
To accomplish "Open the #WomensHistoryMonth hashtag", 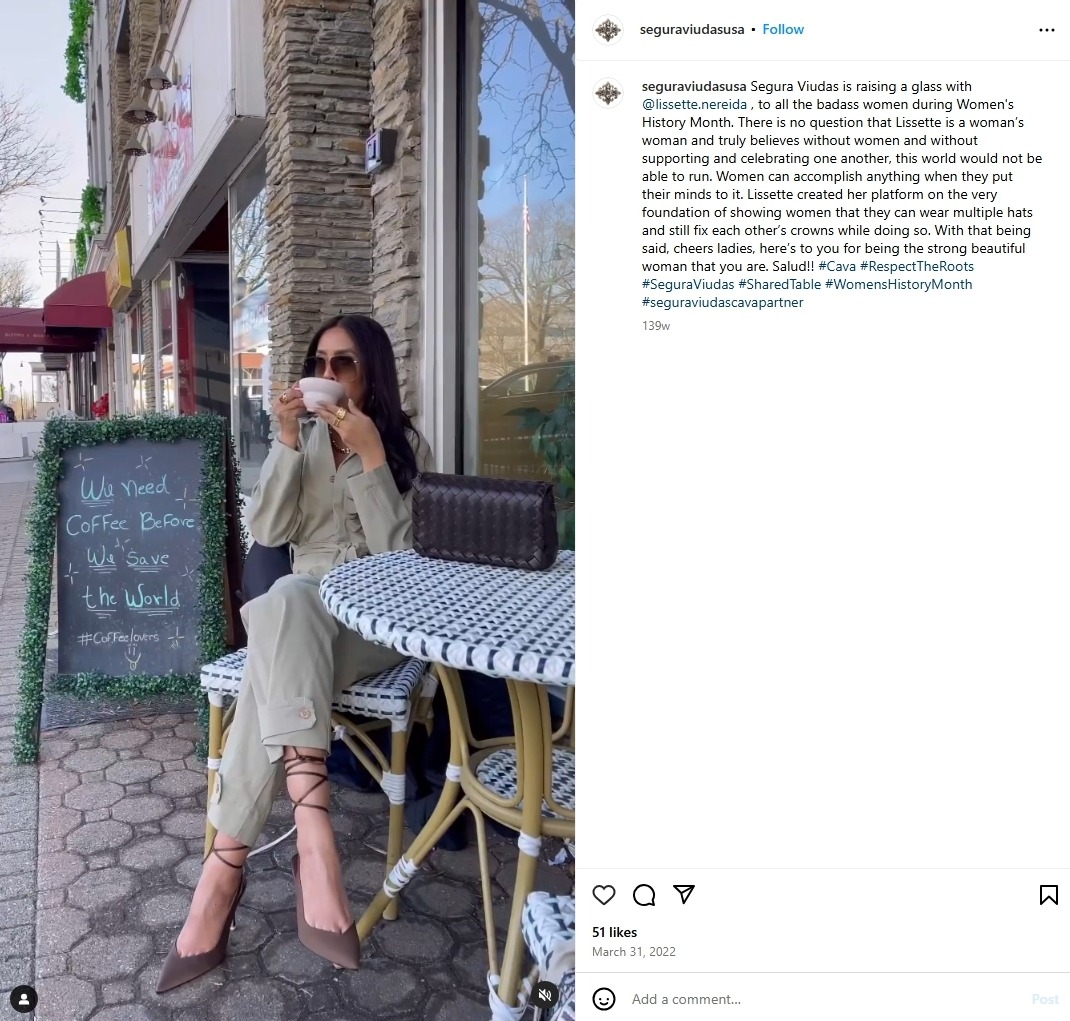I will tap(899, 284).
